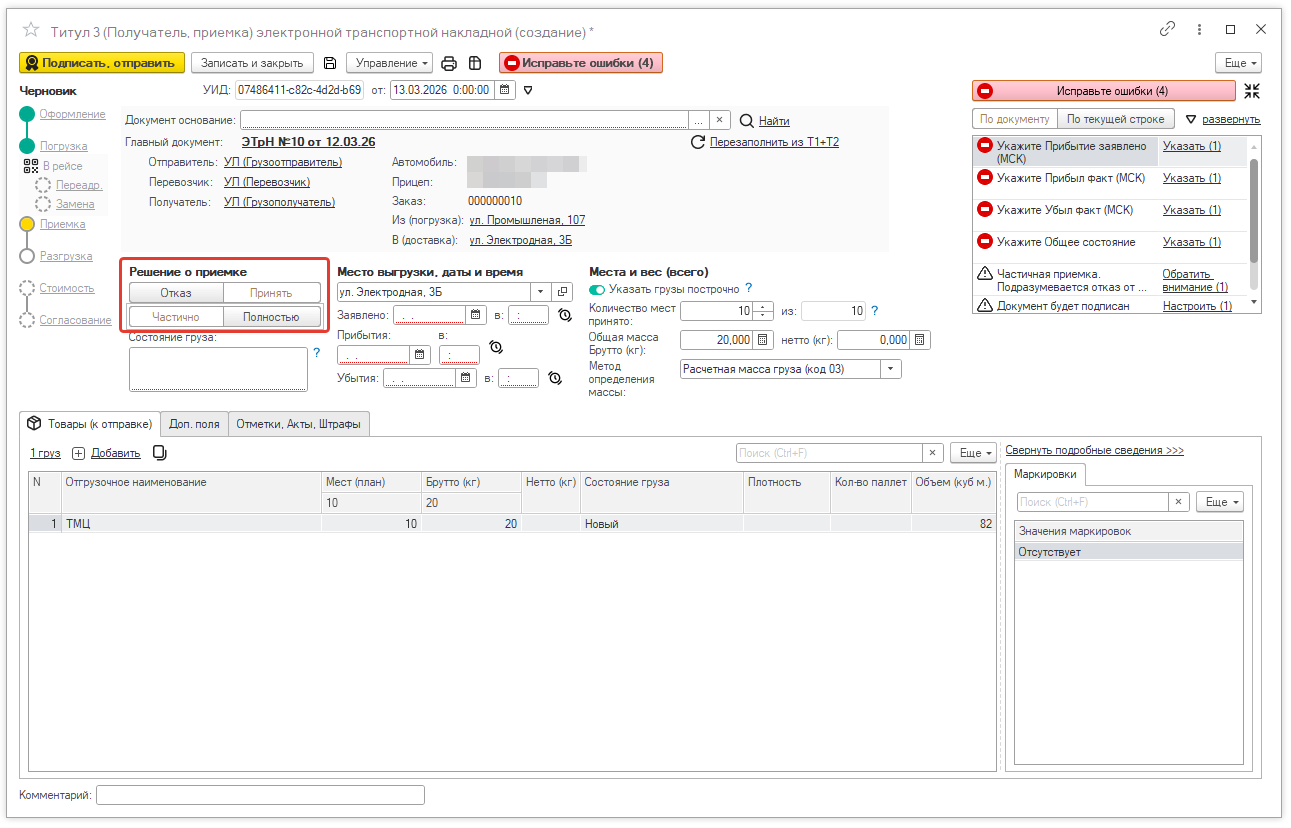Open the Метод определения массы dropdown
The image size is (1291, 828).
[891, 369]
